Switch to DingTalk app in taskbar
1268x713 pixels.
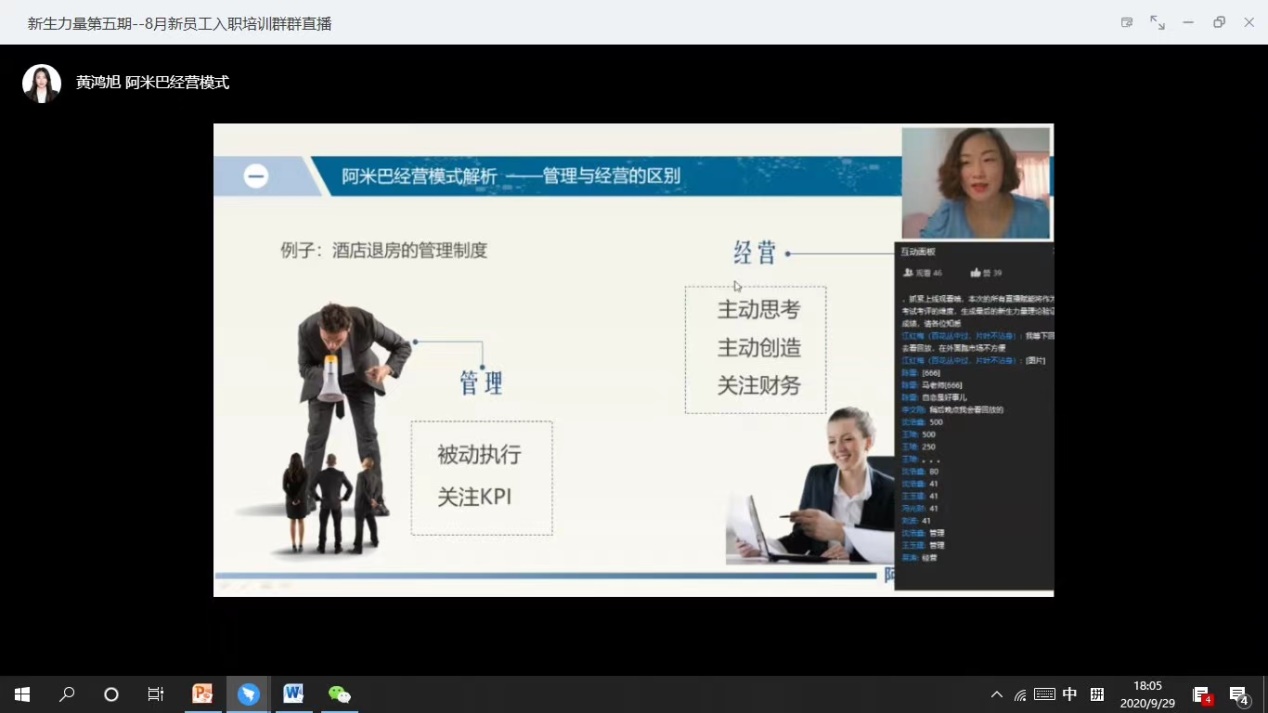[x=248, y=694]
